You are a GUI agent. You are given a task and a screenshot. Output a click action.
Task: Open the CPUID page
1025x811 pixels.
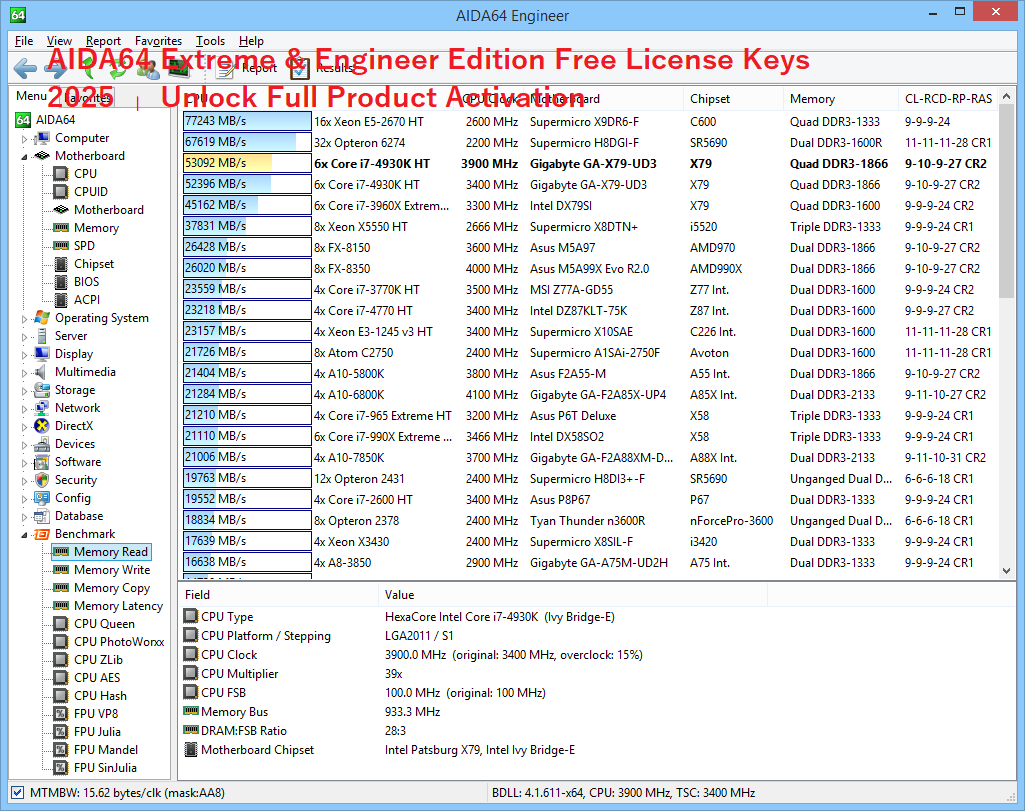(90, 191)
